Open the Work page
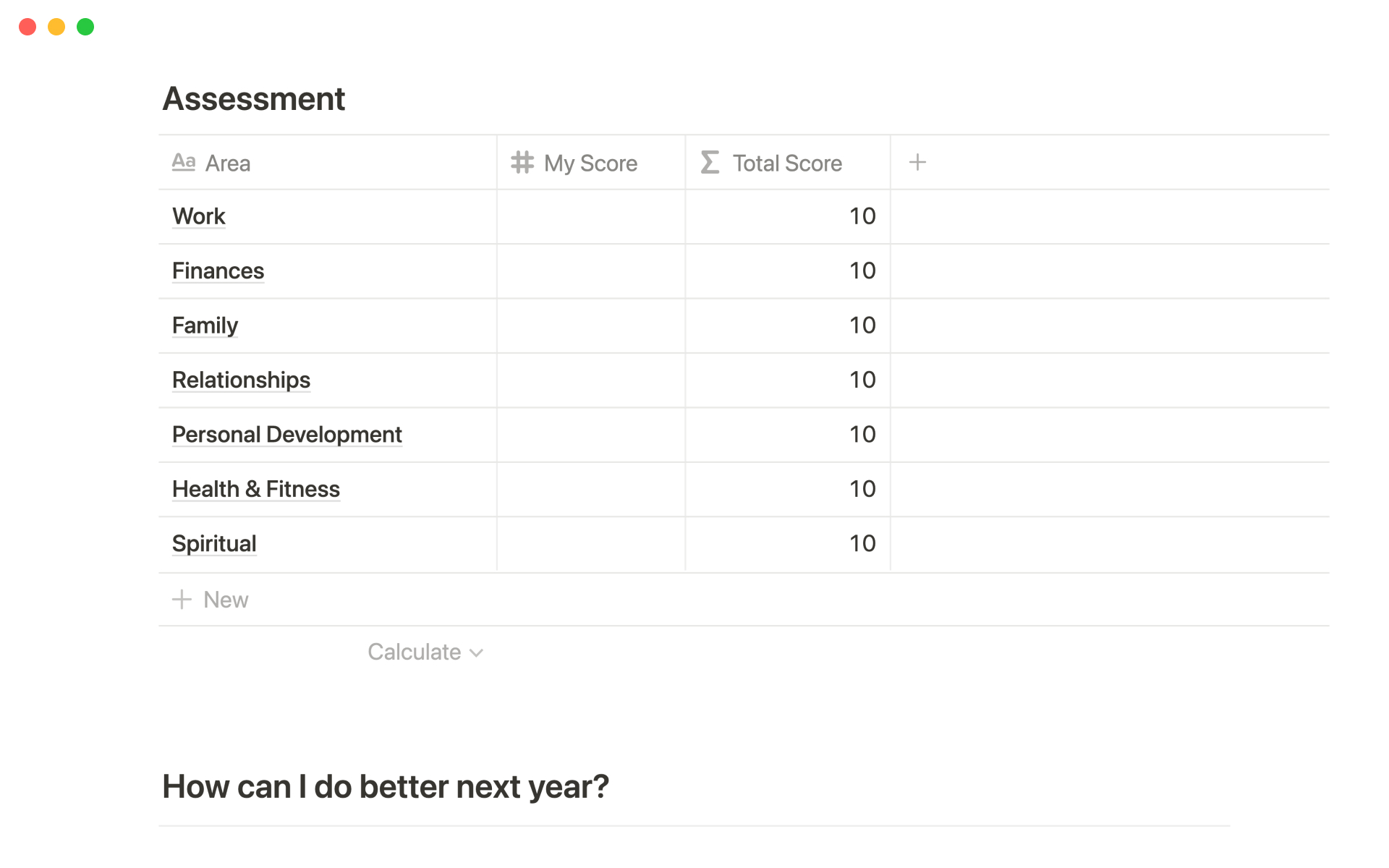 pyautogui.click(x=199, y=216)
